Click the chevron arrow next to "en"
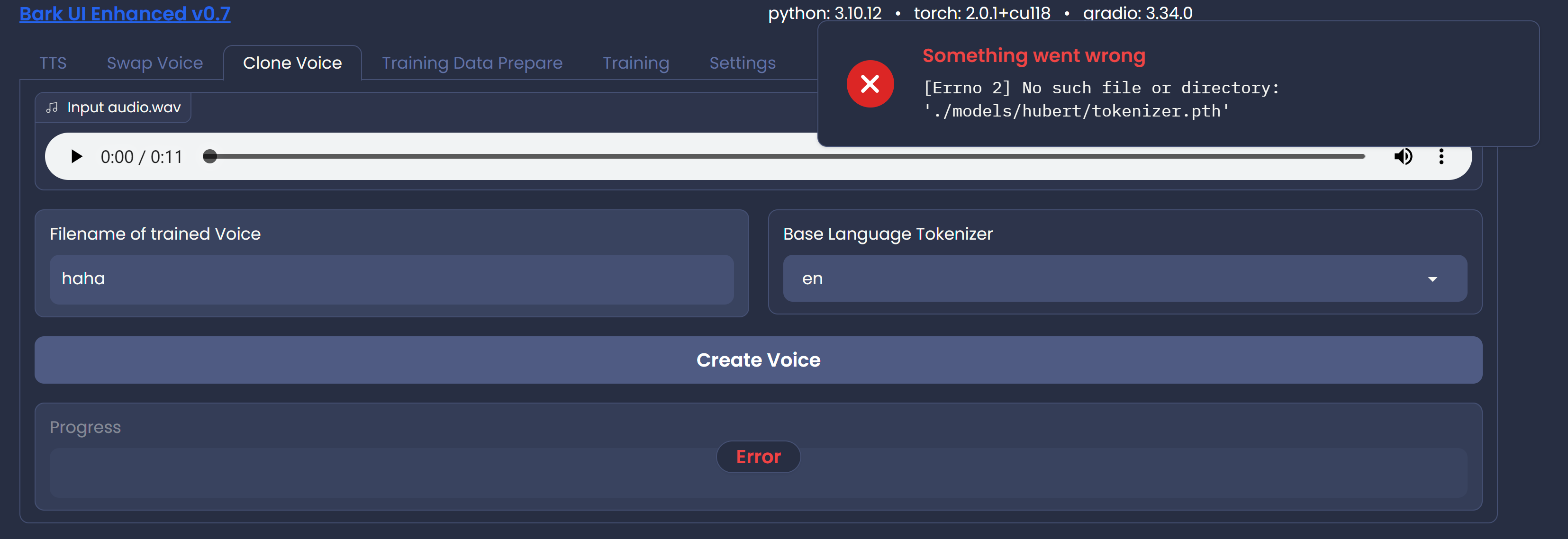The image size is (1568, 539). 1433,278
